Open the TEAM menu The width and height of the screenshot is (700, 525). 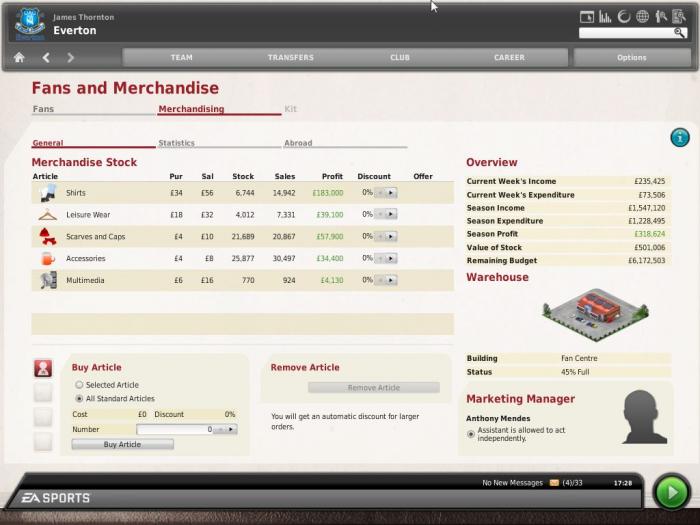coord(181,57)
